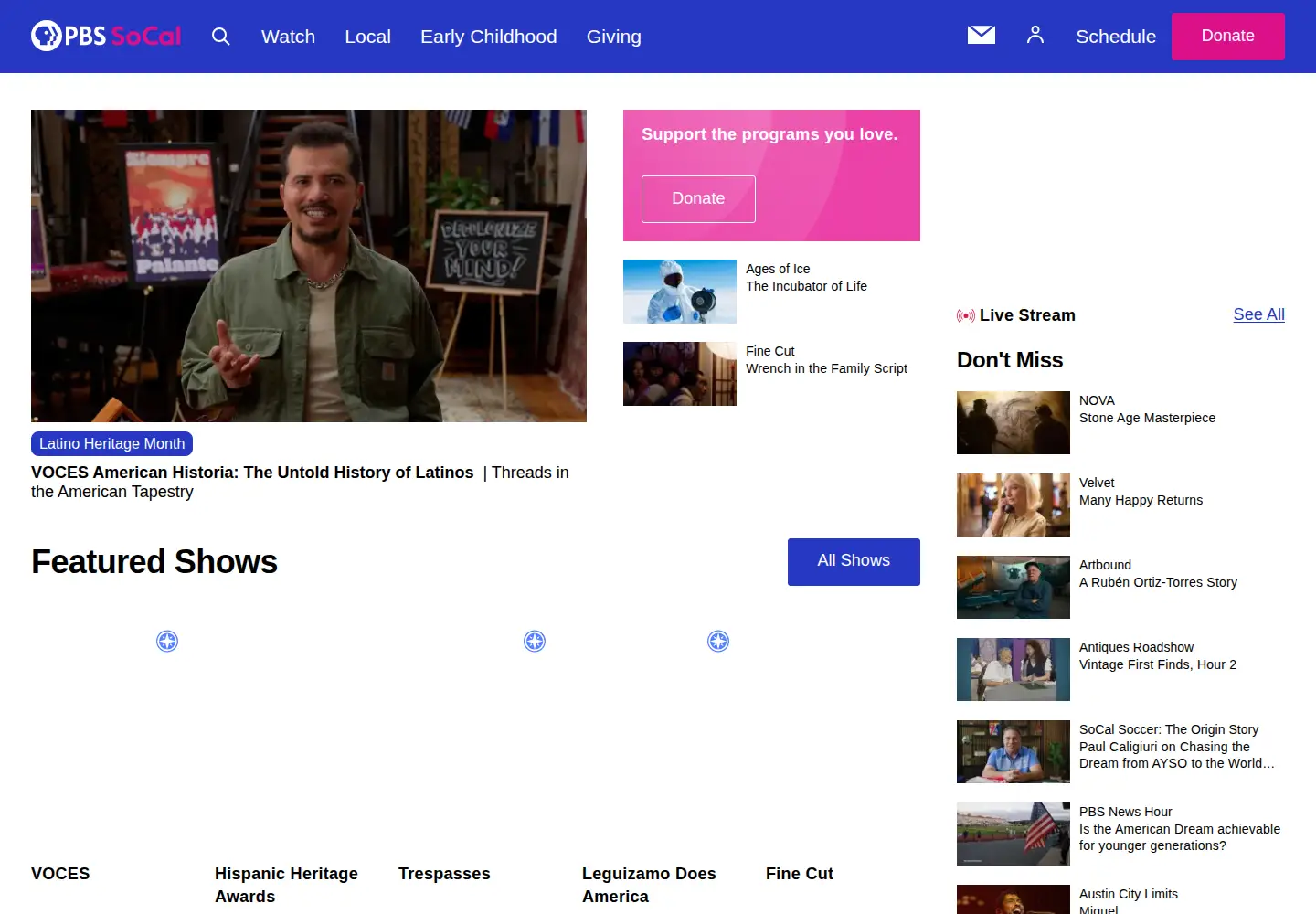Open the Hispanic Heritage Awards show title
Image resolution: width=1316 pixels, height=914 pixels.
(x=286, y=885)
